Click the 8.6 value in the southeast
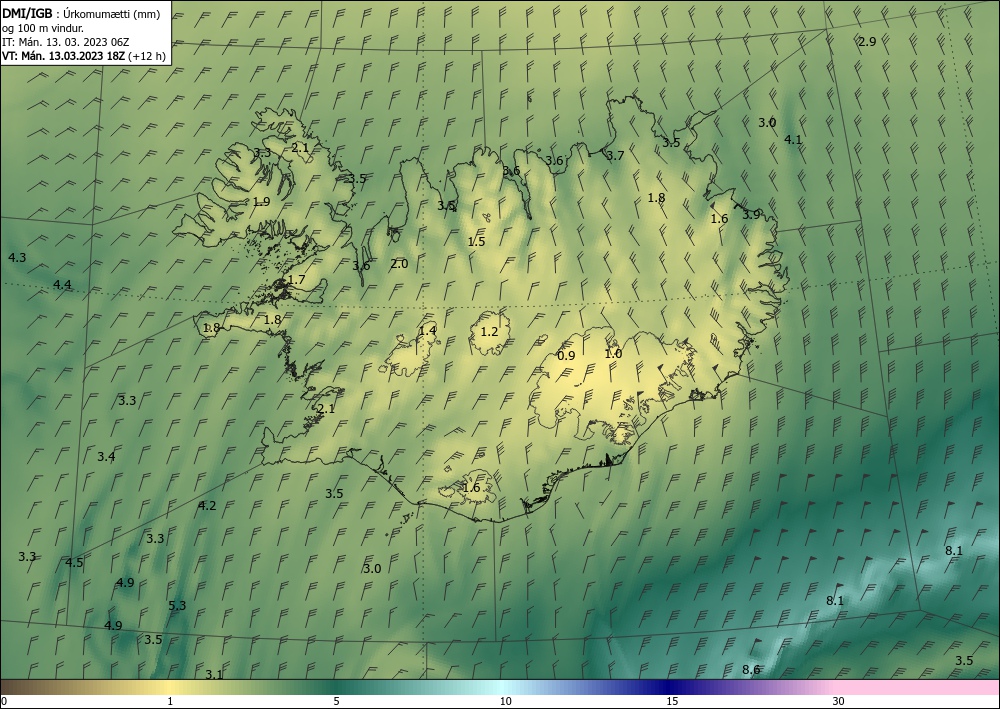The width and height of the screenshot is (1000, 709). (751, 669)
